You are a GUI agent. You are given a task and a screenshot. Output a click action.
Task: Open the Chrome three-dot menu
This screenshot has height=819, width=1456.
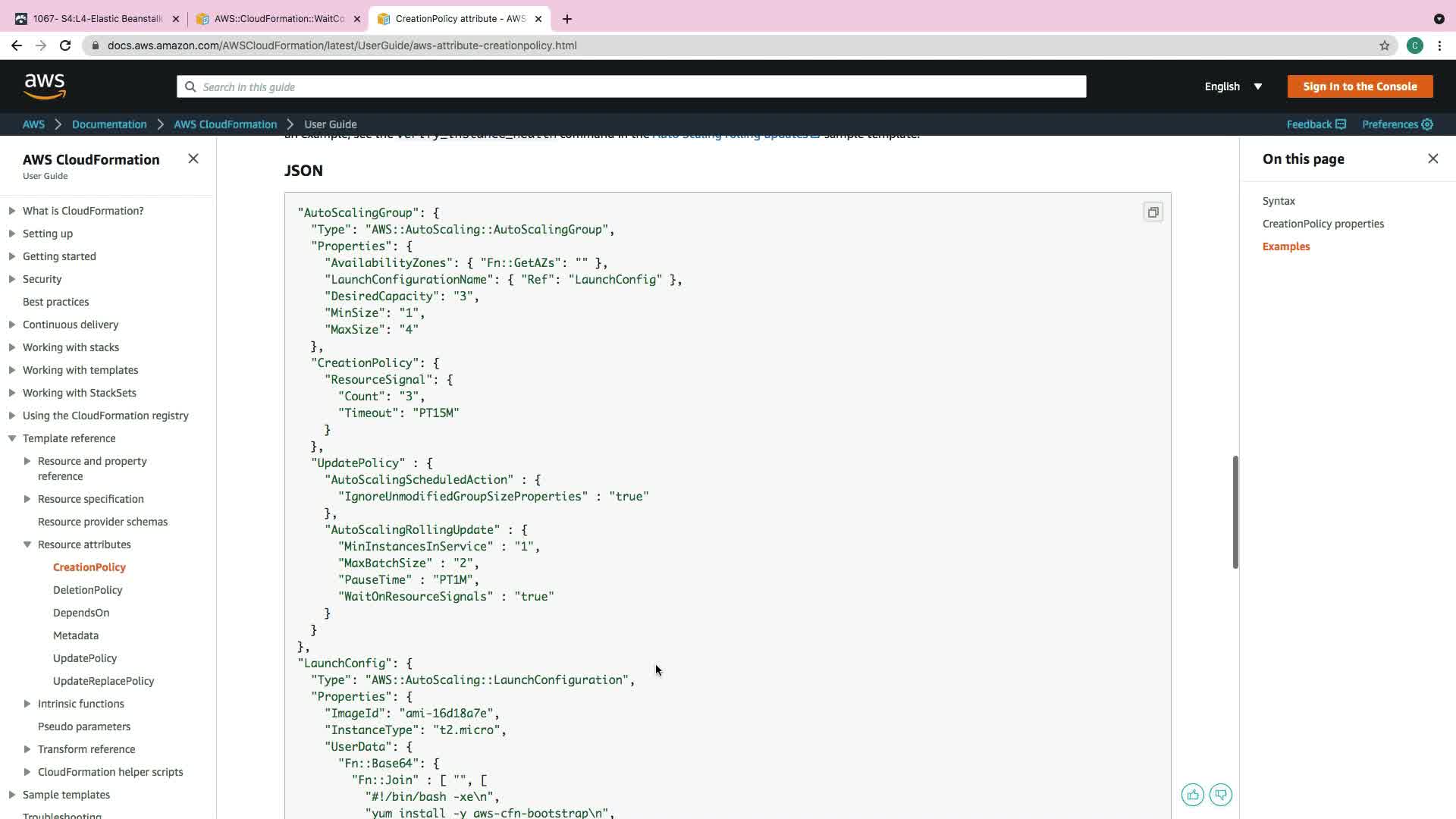pyautogui.click(x=1439, y=45)
